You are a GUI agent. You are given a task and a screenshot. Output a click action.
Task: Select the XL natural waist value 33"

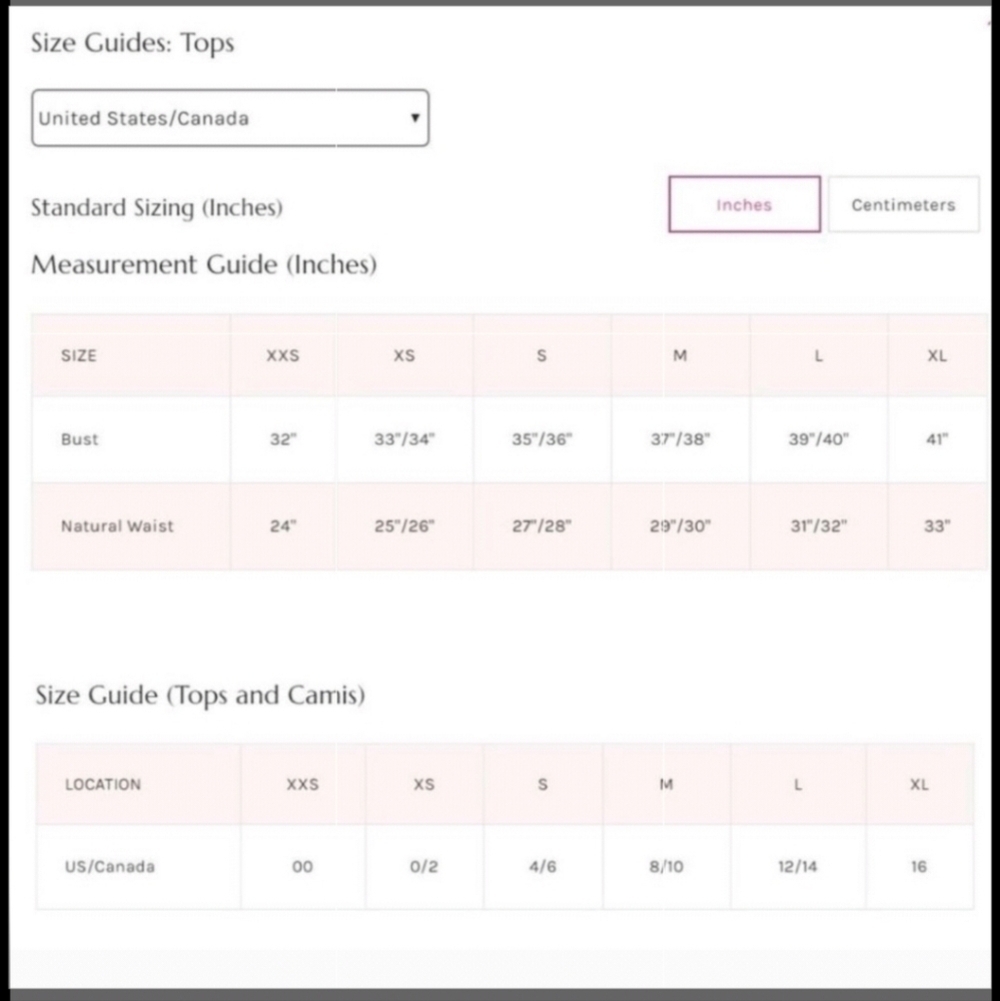937,526
